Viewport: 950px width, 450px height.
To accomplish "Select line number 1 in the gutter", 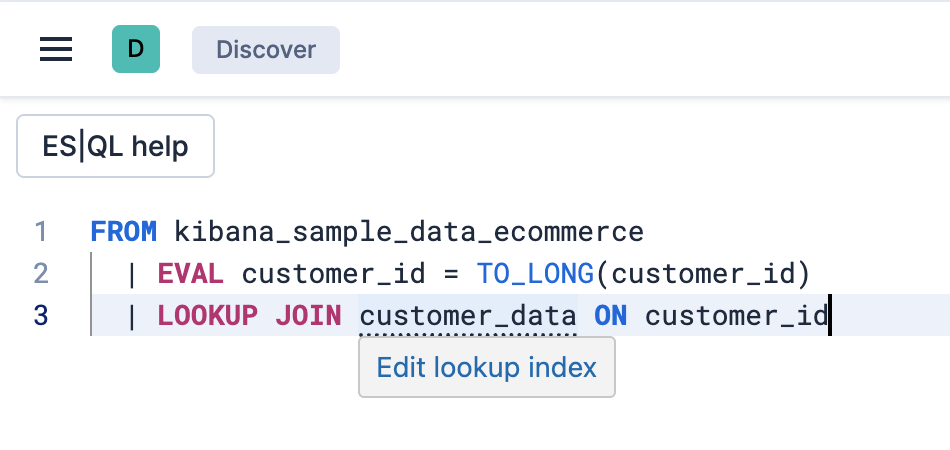I will (x=41, y=233).
